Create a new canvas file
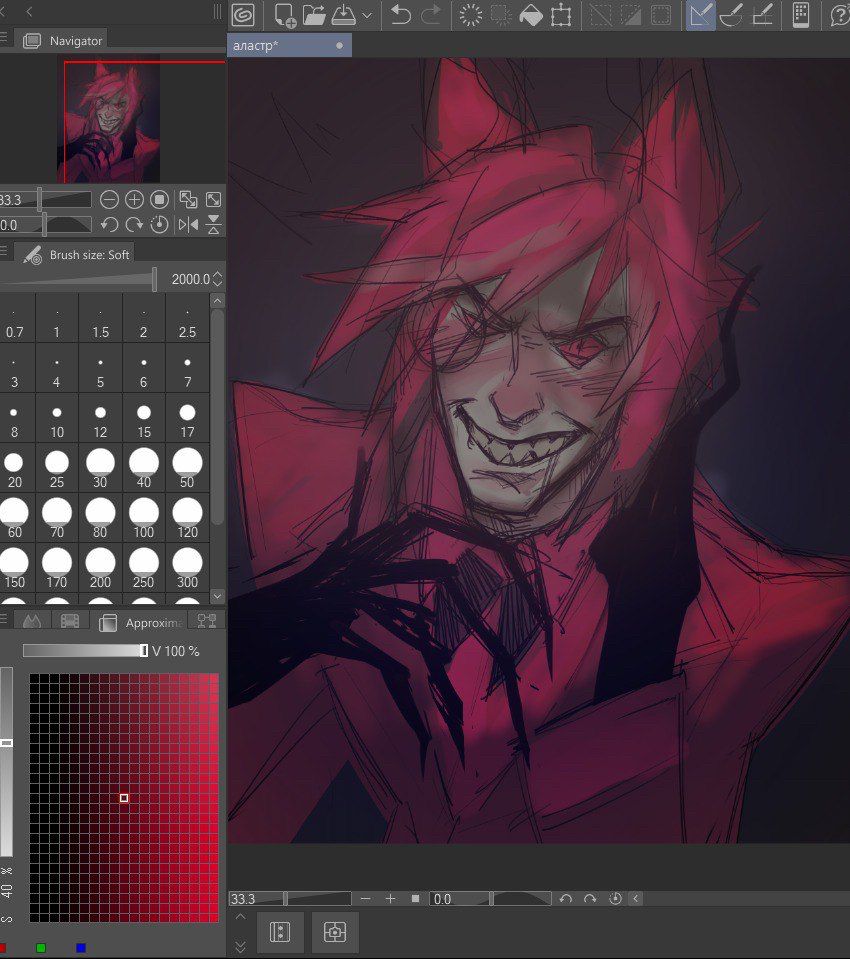 (285, 15)
